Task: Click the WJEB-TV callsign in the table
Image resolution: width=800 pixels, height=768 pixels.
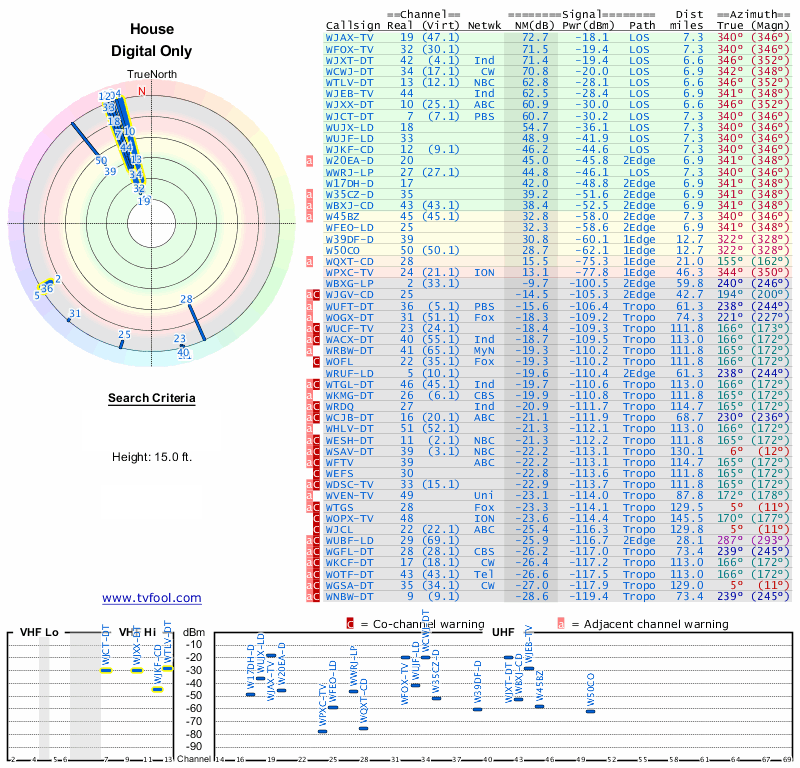Action: coord(349,94)
